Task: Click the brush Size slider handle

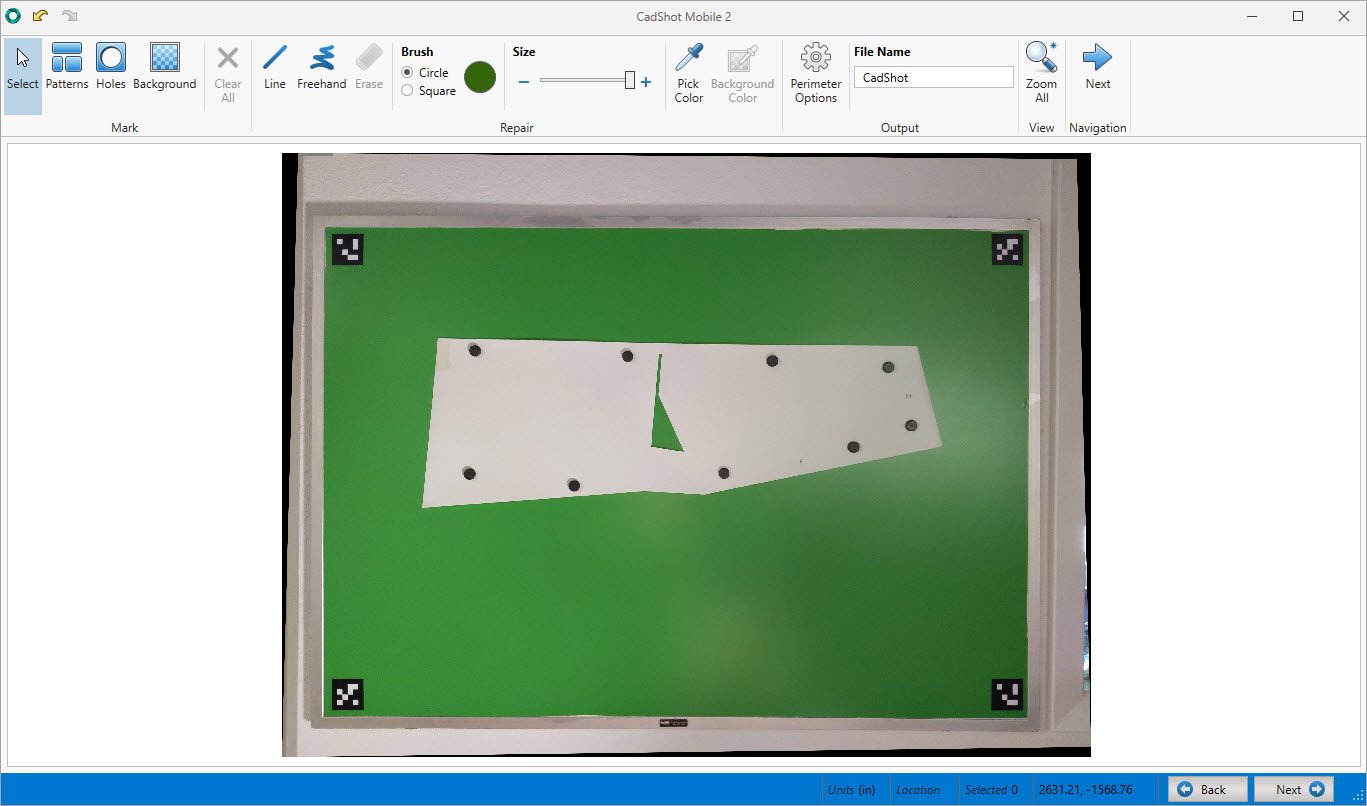Action: click(x=630, y=81)
